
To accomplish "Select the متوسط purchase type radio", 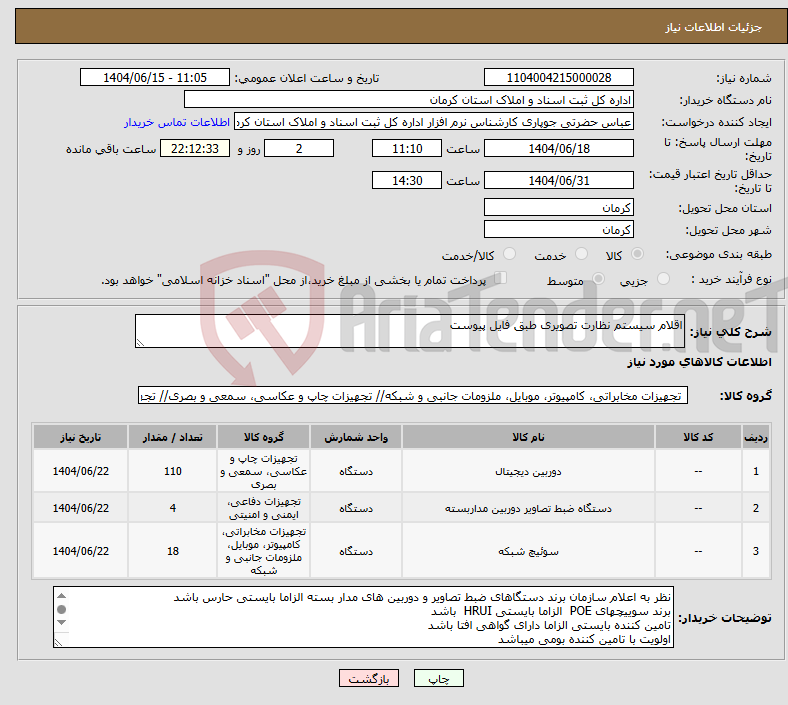I will click(598, 279).
